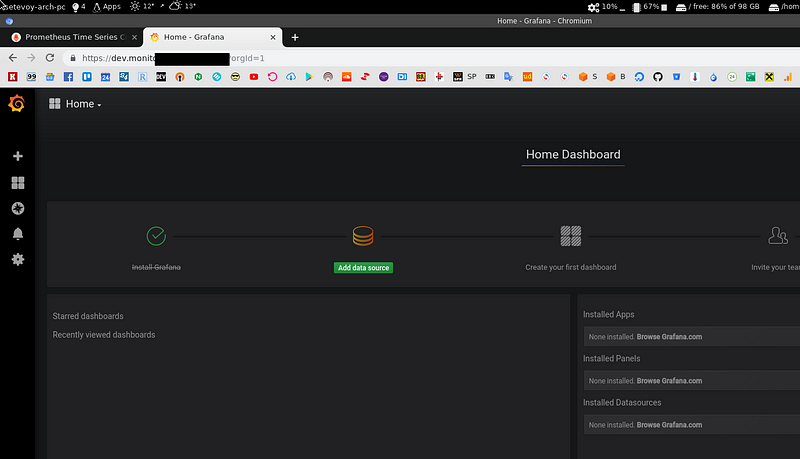Viewport: 800px width, 459px height.
Task: Open the DigitalOcean bookmark icon
Action: tap(639, 76)
